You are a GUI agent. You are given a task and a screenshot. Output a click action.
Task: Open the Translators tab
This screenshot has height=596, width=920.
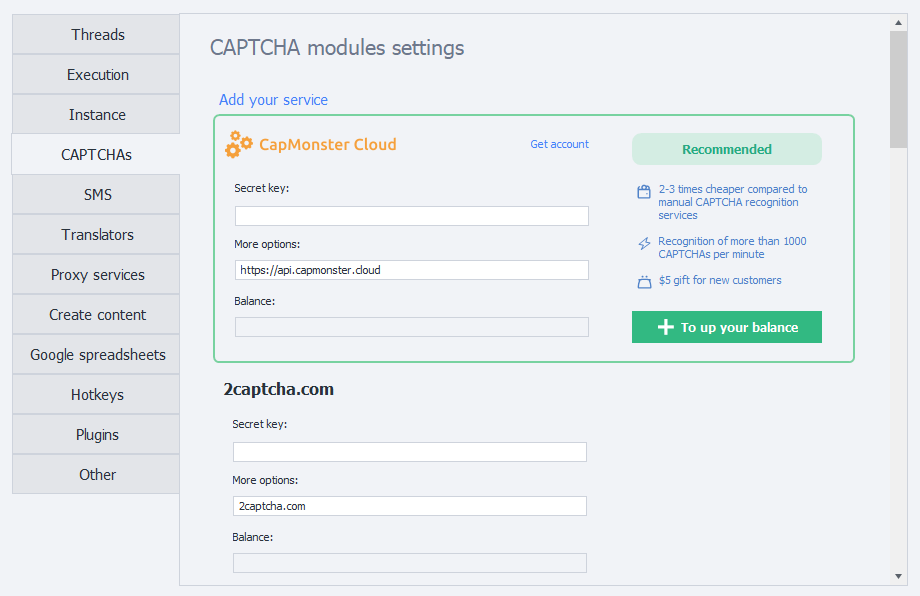point(97,235)
